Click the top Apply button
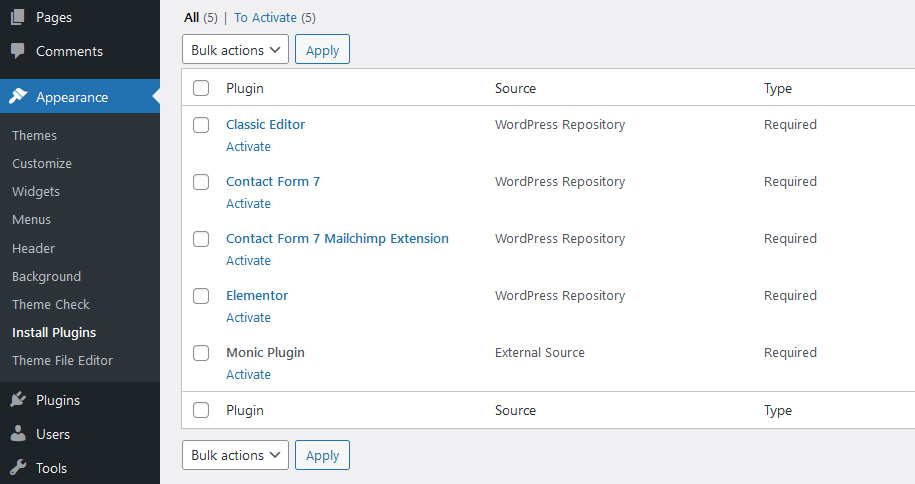Image resolution: width=915 pixels, height=484 pixels. (322, 49)
